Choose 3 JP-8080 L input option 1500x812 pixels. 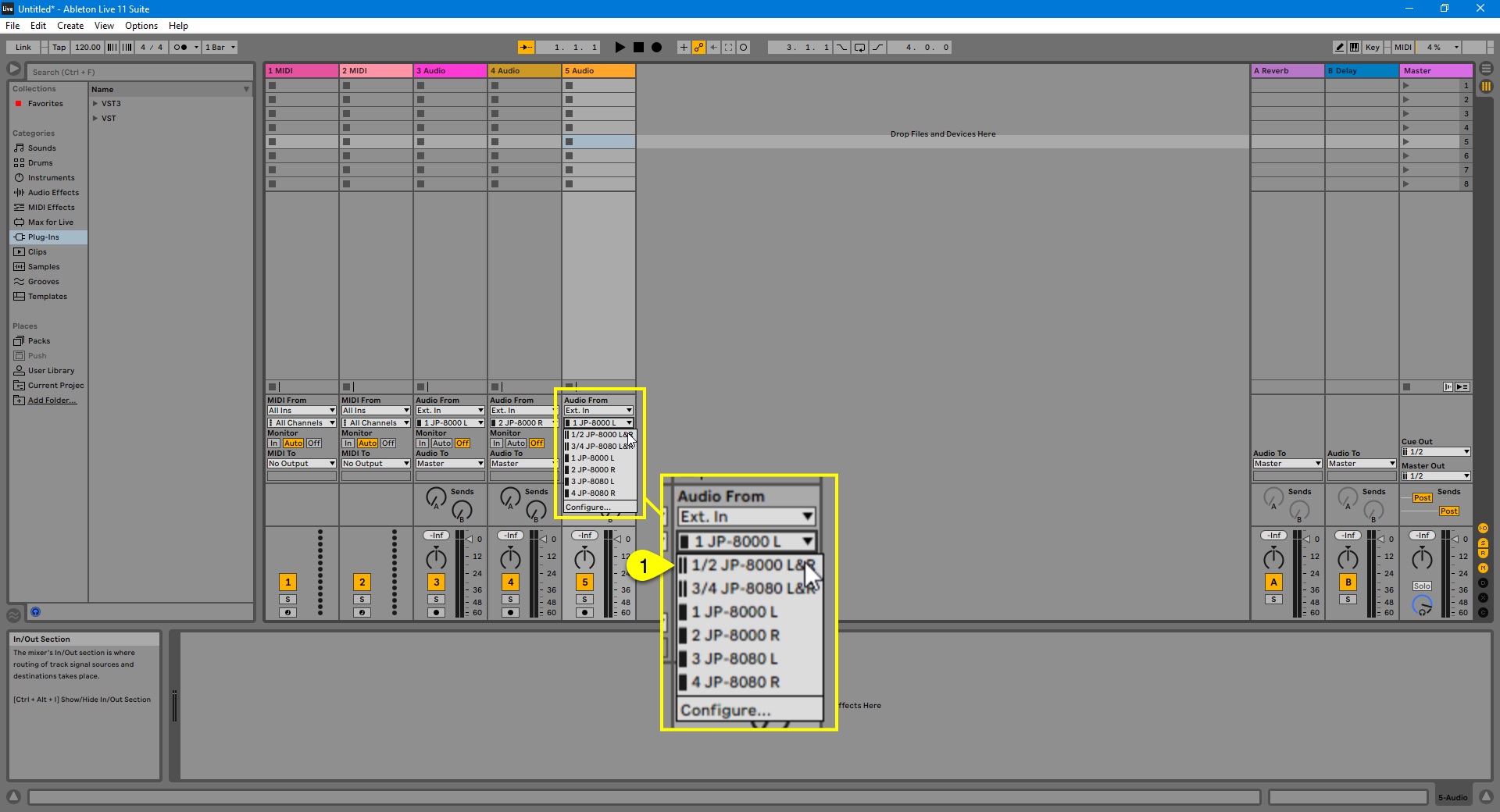600,482
